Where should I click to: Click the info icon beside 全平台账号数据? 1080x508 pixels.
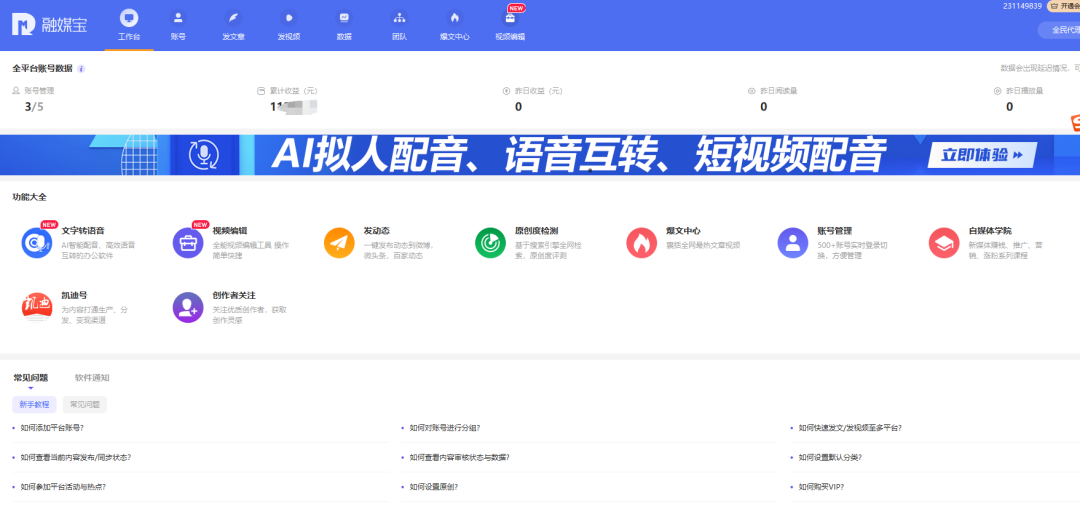(x=81, y=69)
